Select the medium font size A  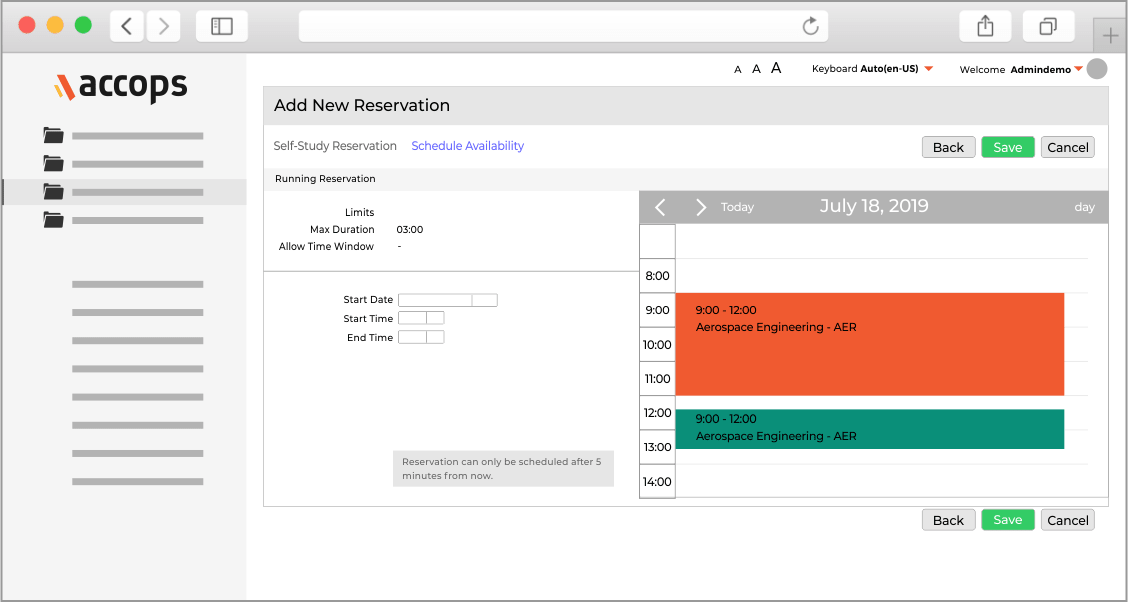756,69
